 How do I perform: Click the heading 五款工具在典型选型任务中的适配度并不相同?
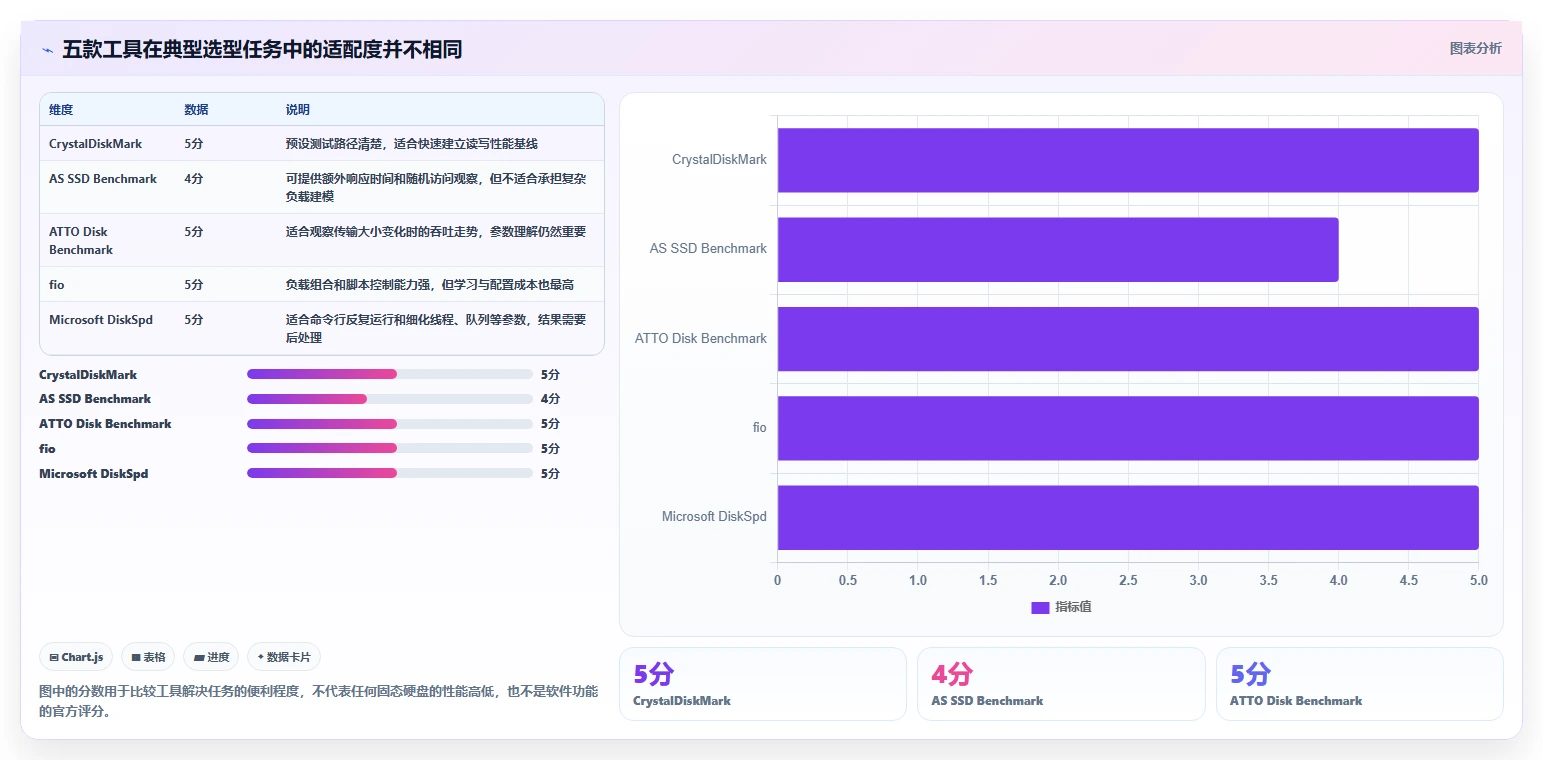pyautogui.click(x=262, y=49)
